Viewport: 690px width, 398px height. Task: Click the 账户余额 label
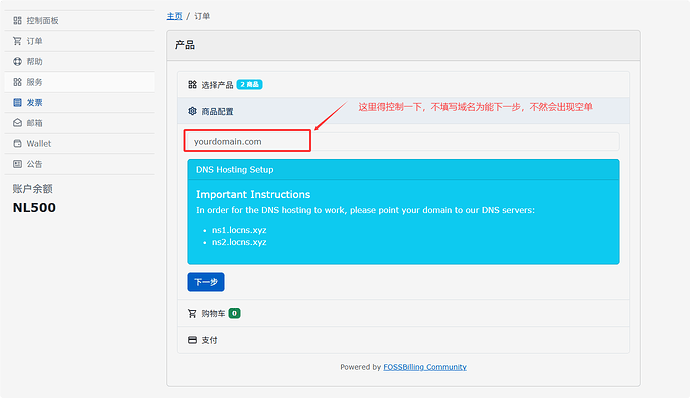[33, 189]
